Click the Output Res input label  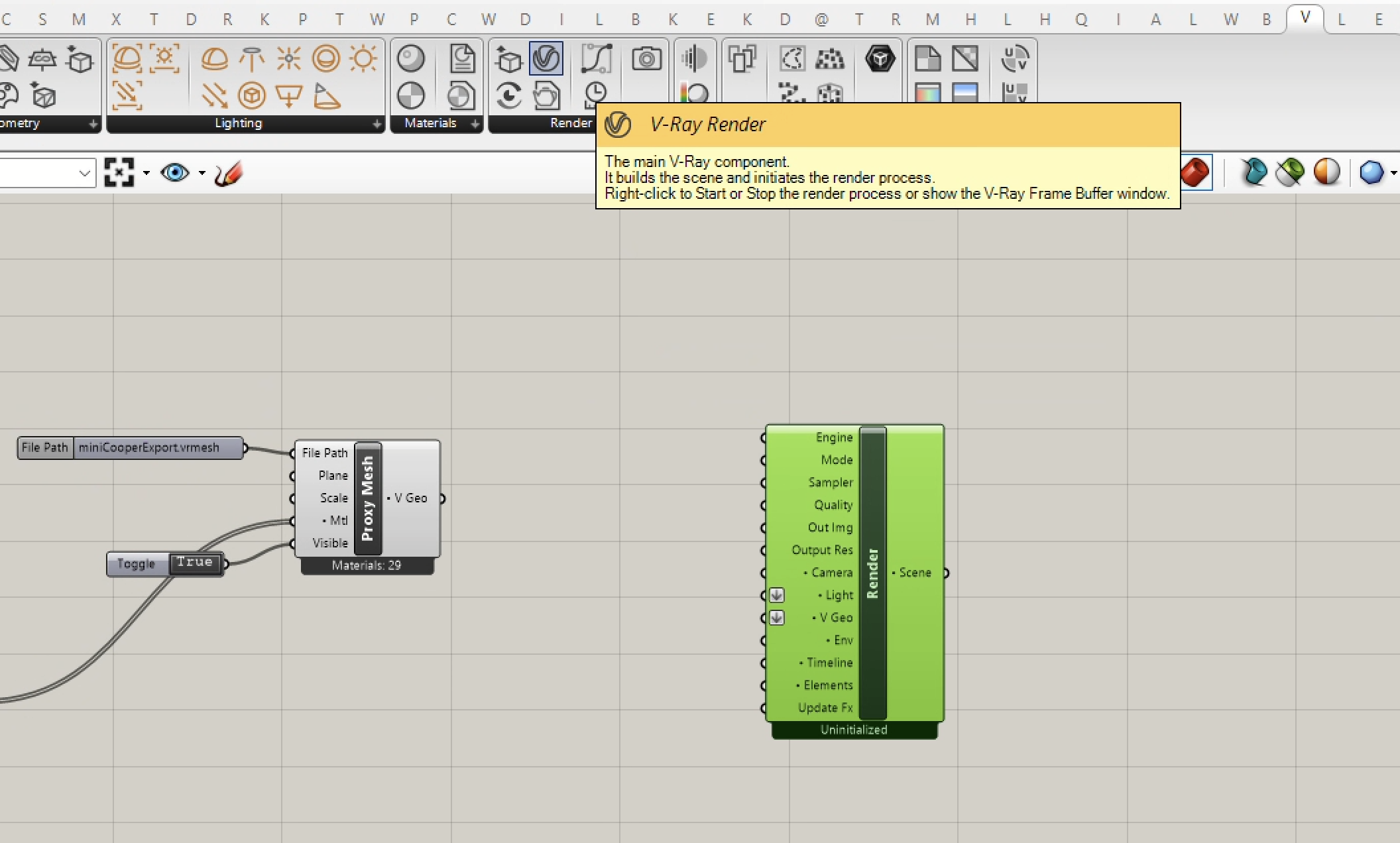822,550
